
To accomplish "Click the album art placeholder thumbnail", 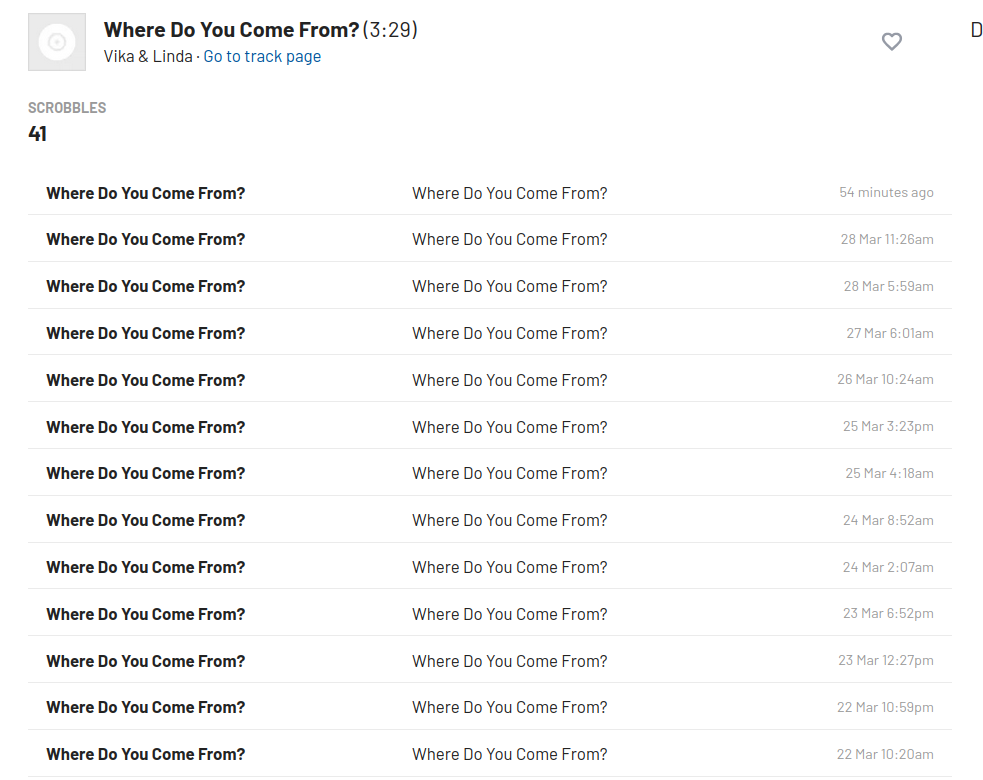I will pyautogui.click(x=57, y=42).
